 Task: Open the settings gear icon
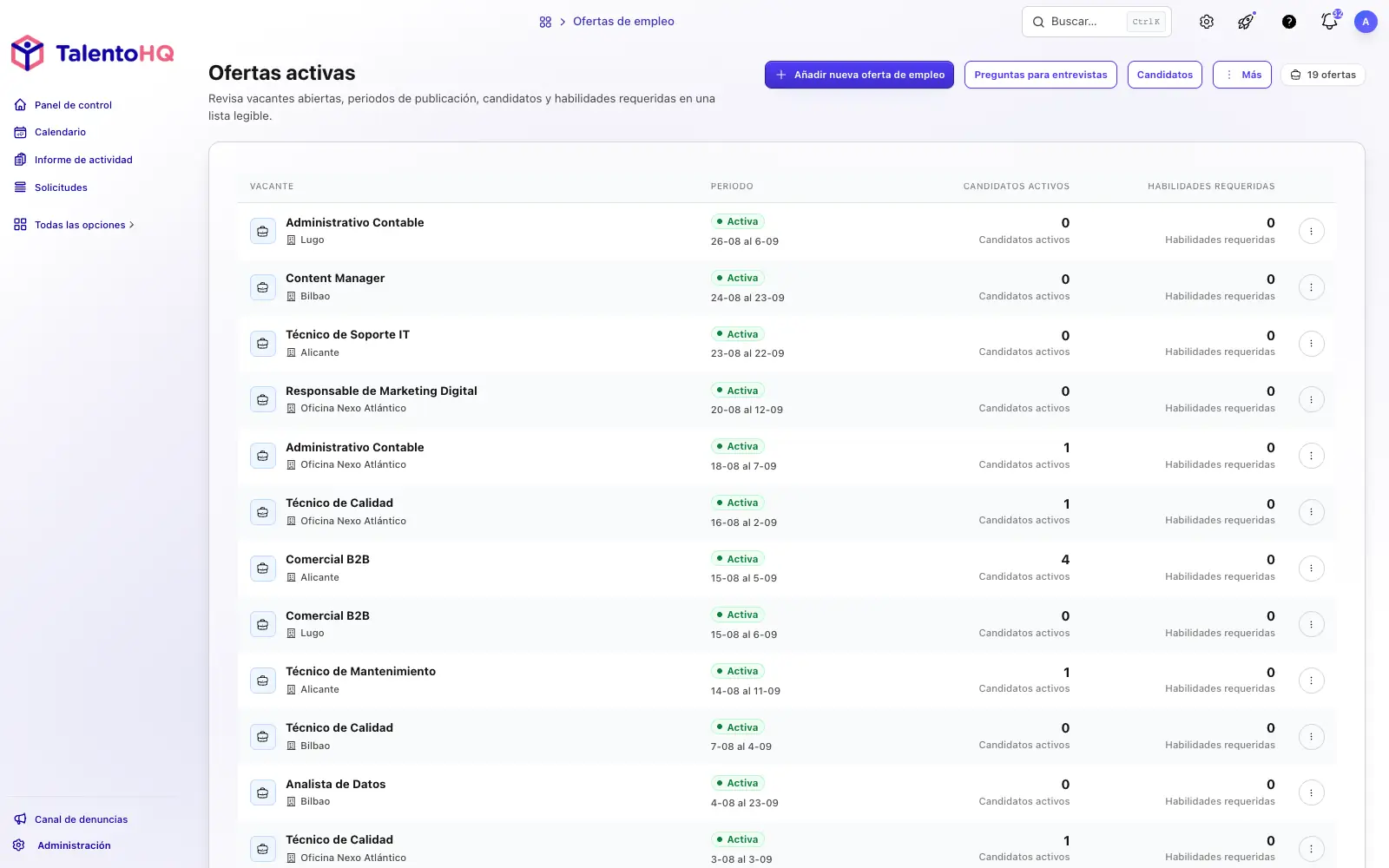tap(1207, 22)
